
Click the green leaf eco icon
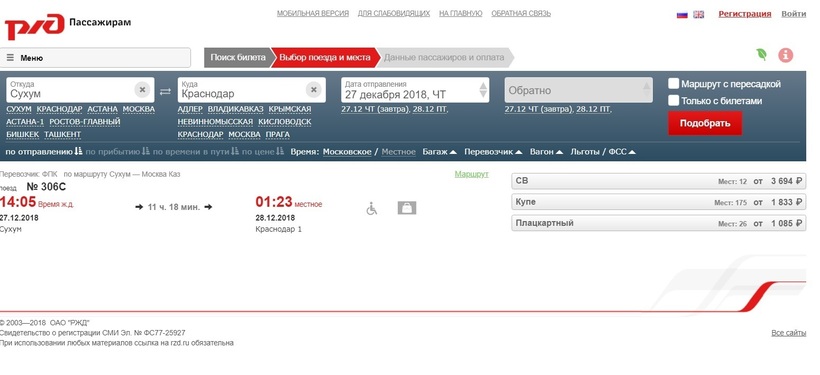(761, 54)
